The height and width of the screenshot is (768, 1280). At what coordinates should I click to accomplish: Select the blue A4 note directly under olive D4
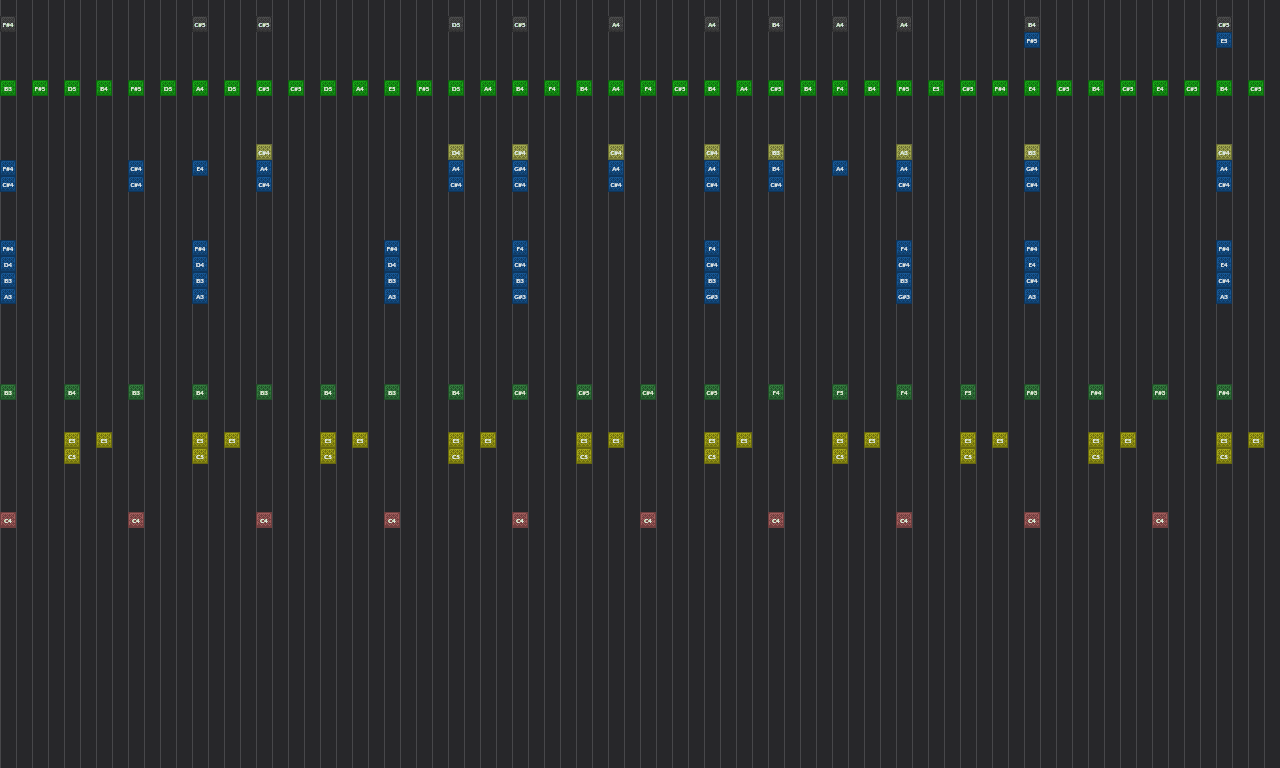[456, 168]
